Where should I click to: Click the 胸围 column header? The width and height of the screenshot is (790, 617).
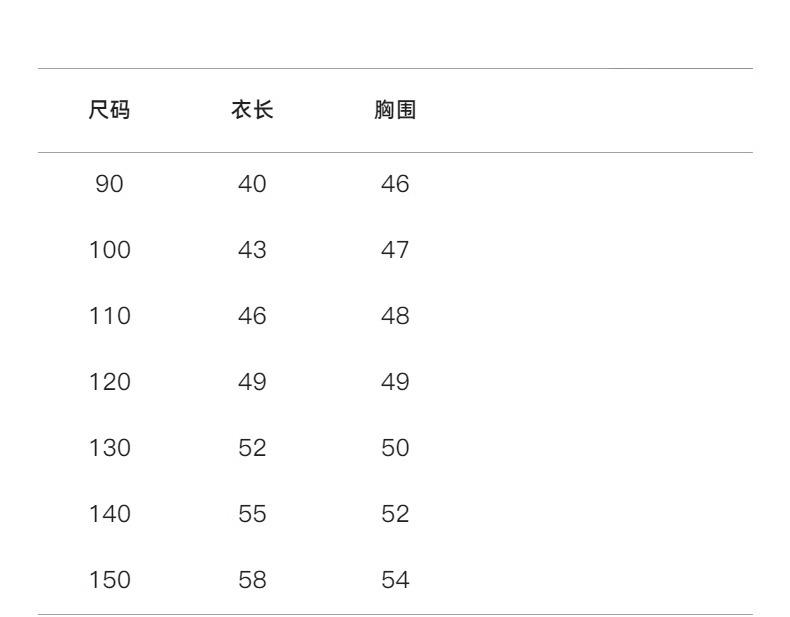395,111
